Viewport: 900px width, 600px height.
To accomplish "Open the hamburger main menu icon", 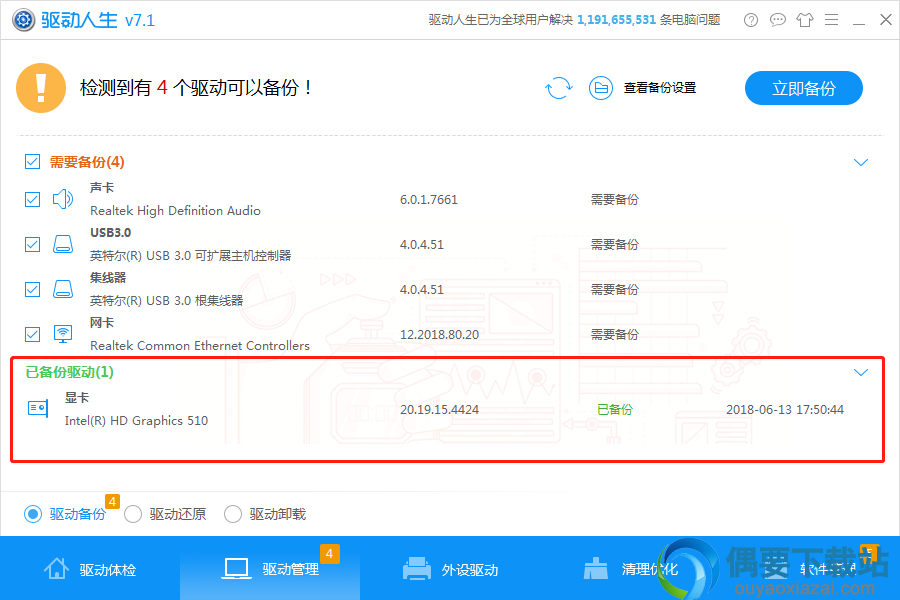I will (832, 20).
